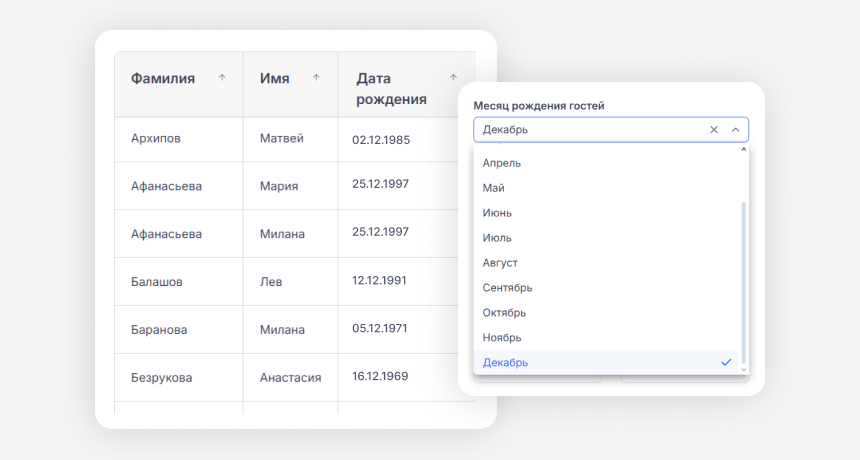Viewport: 860px width, 460px height.
Task: Collapse the month dropdown chevron
Action: click(736, 129)
